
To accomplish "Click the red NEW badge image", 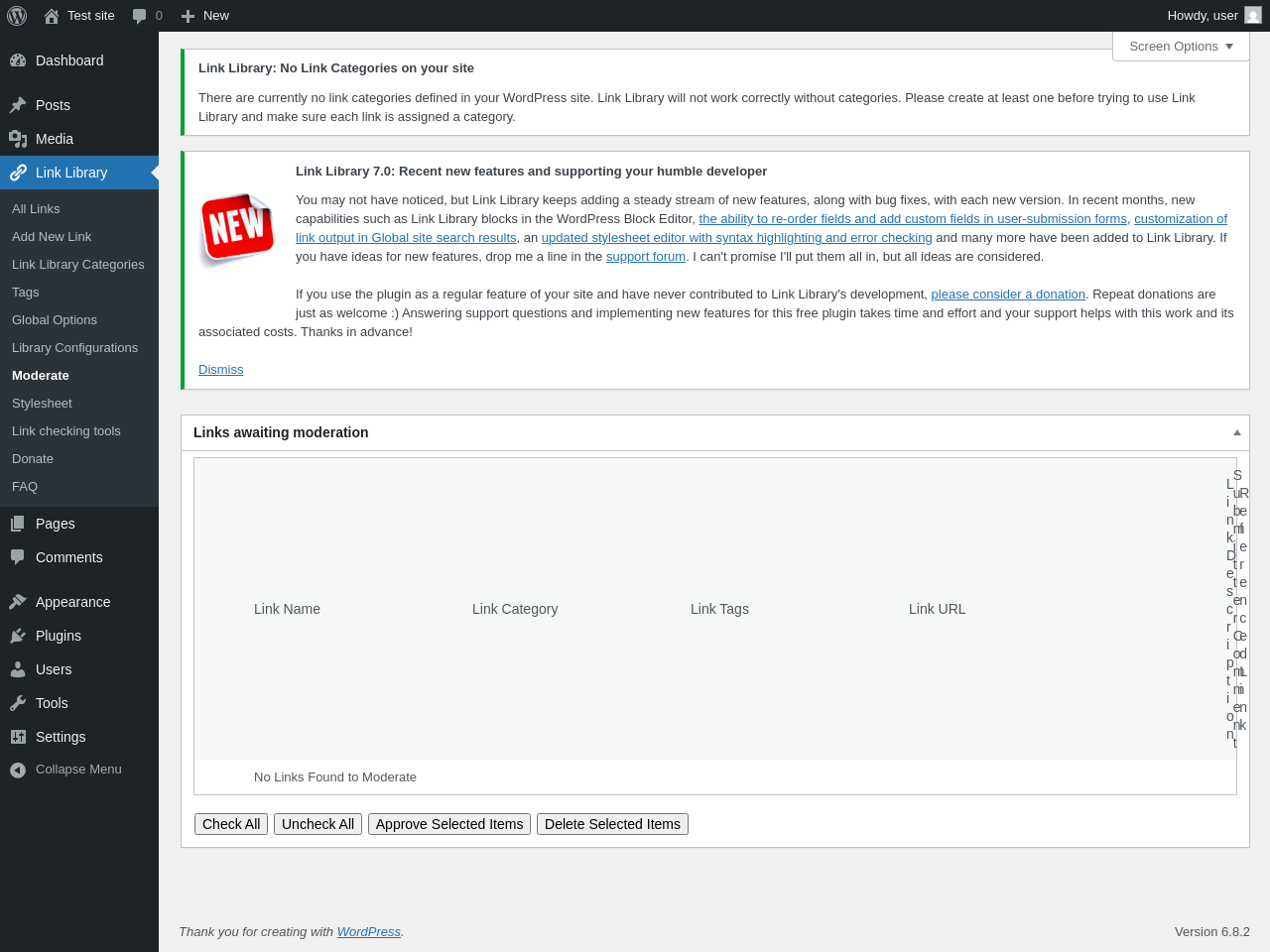I will (237, 229).
